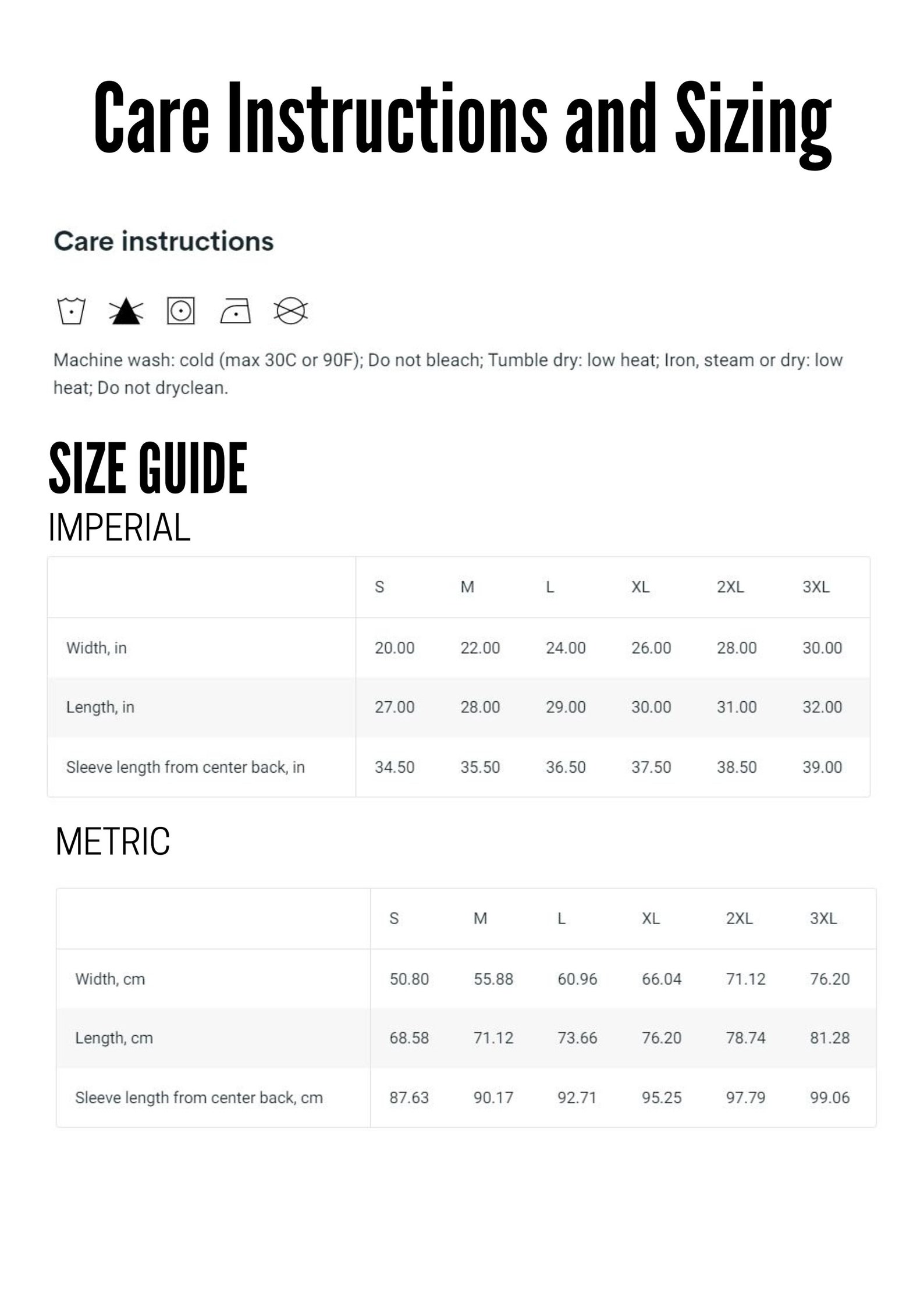Screen dimensions: 924x1307
Task: Select the Care instructions heading
Action: (x=164, y=241)
